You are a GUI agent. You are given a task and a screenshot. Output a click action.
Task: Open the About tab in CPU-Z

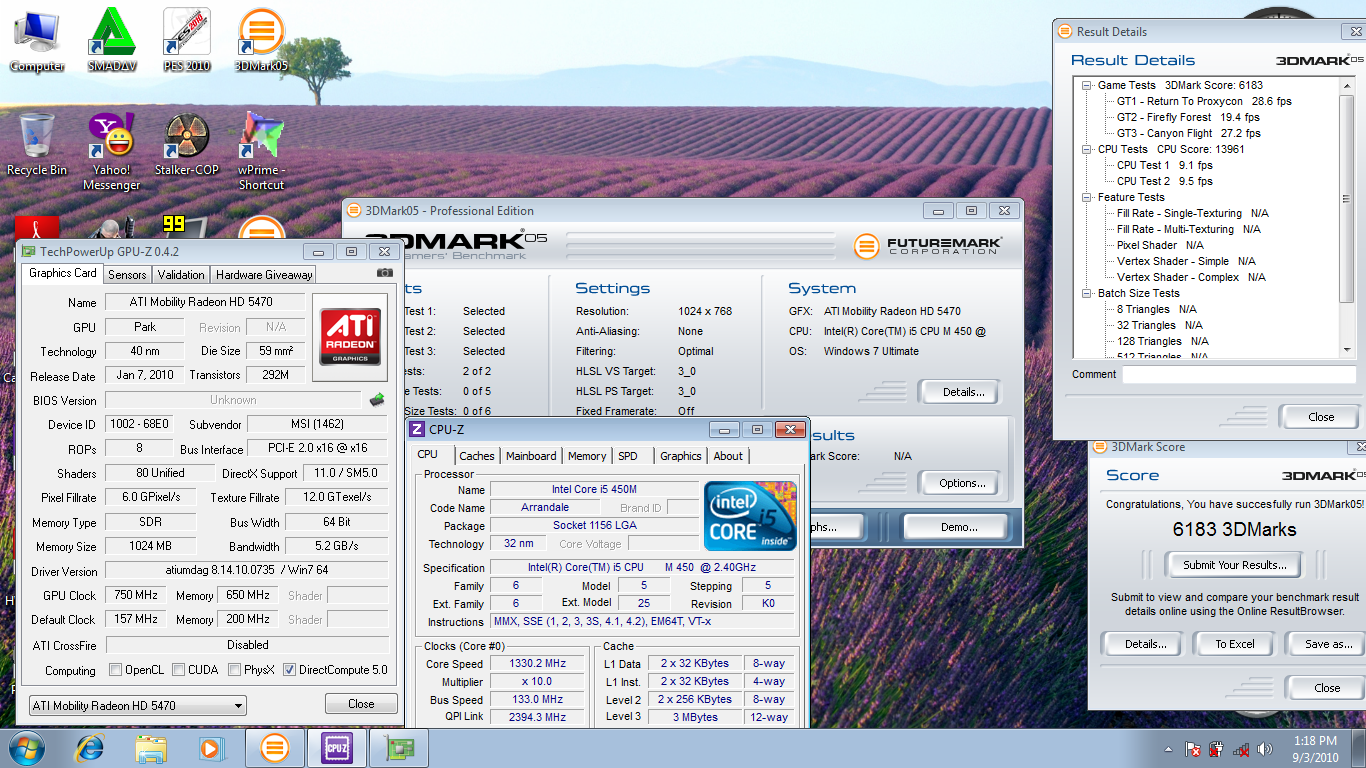click(728, 456)
